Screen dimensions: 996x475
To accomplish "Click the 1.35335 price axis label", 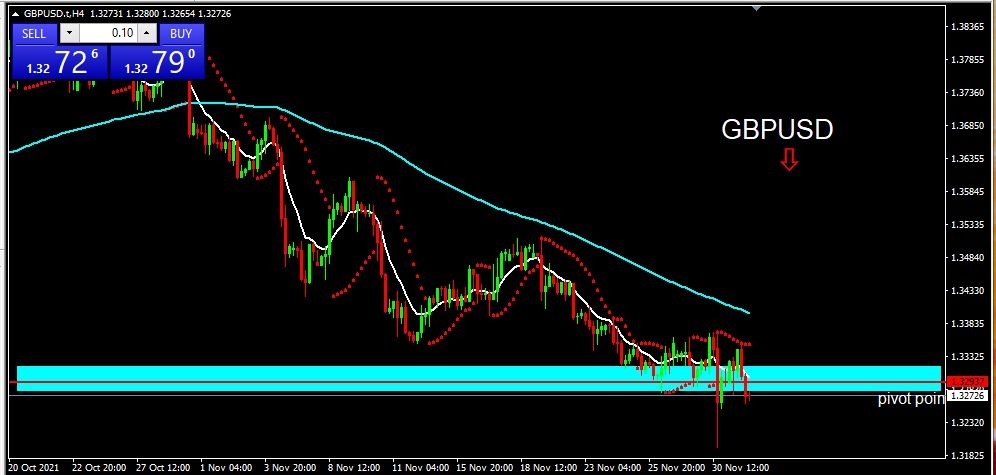I will 967,225.
